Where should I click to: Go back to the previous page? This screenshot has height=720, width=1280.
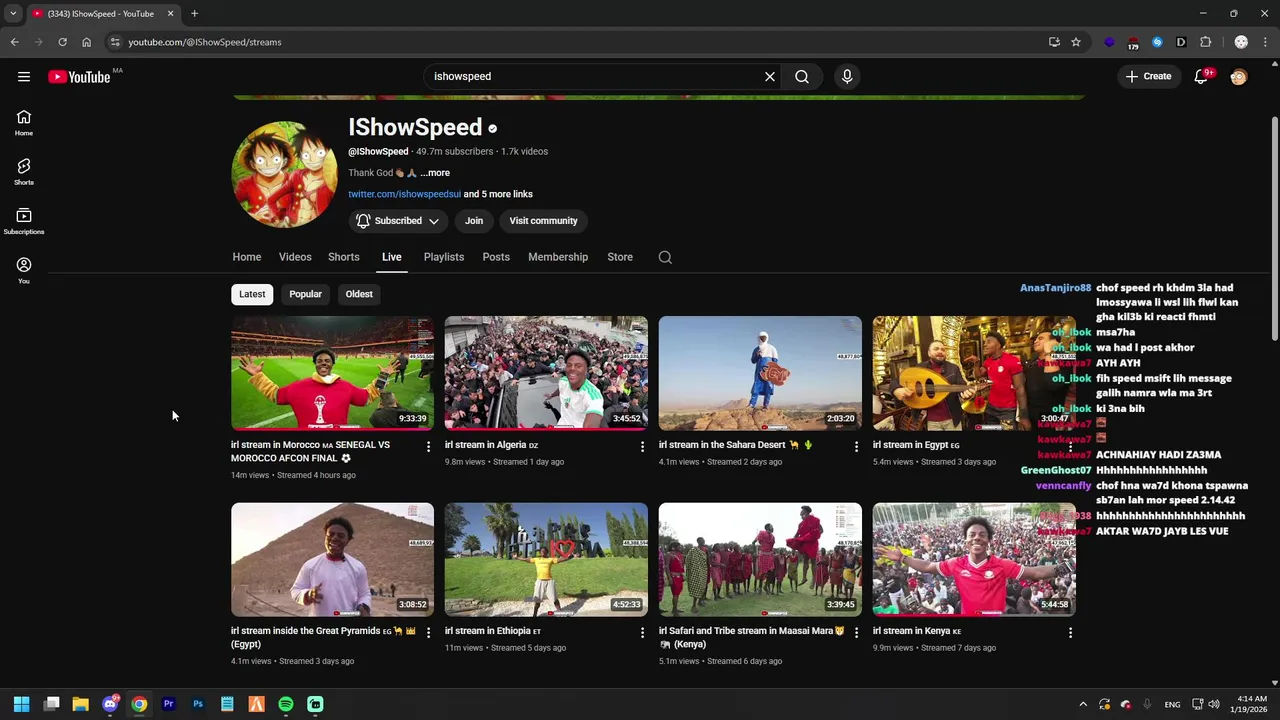pyautogui.click(x=14, y=42)
